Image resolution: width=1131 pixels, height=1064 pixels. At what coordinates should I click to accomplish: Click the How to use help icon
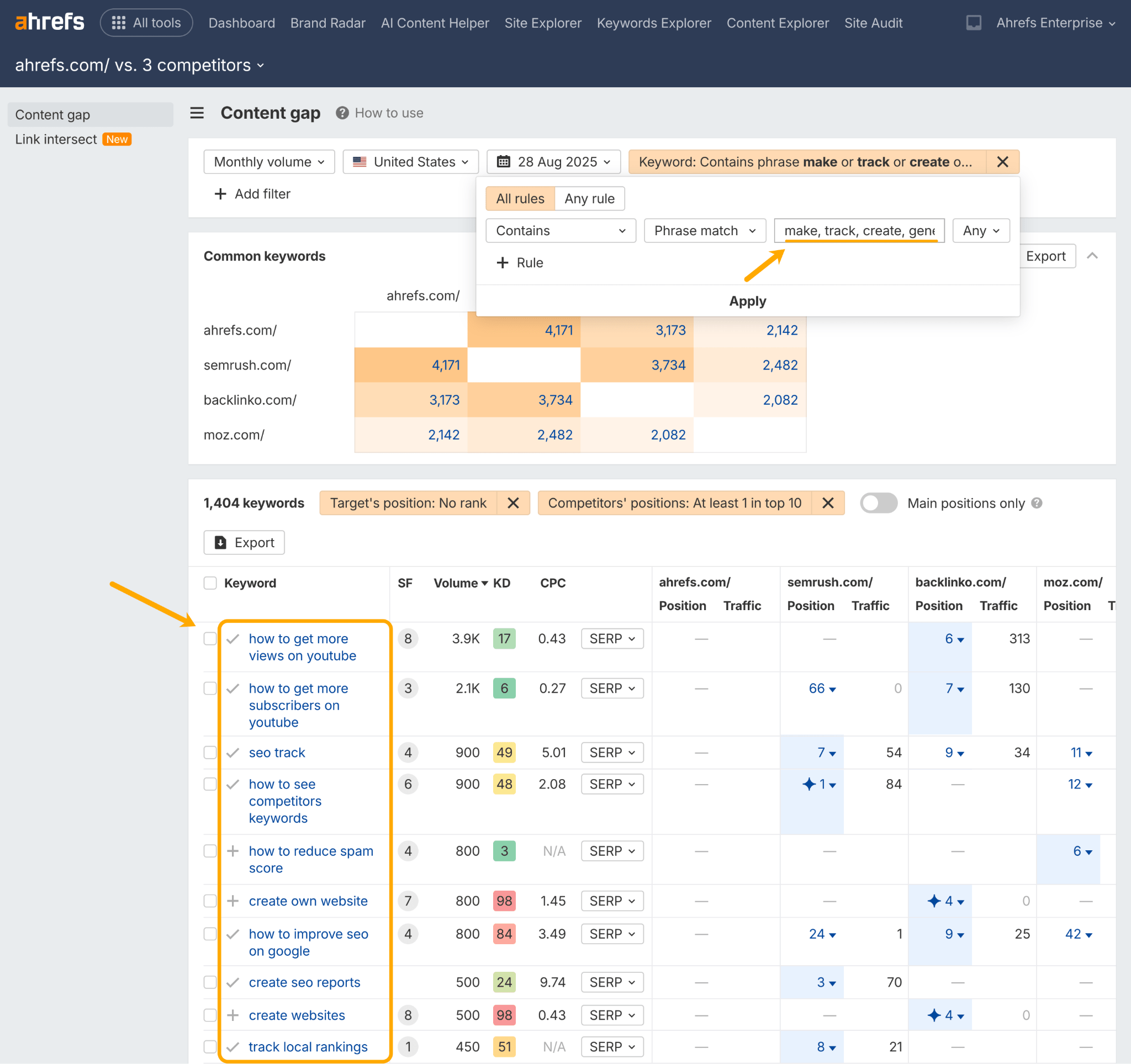(x=342, y=113)
